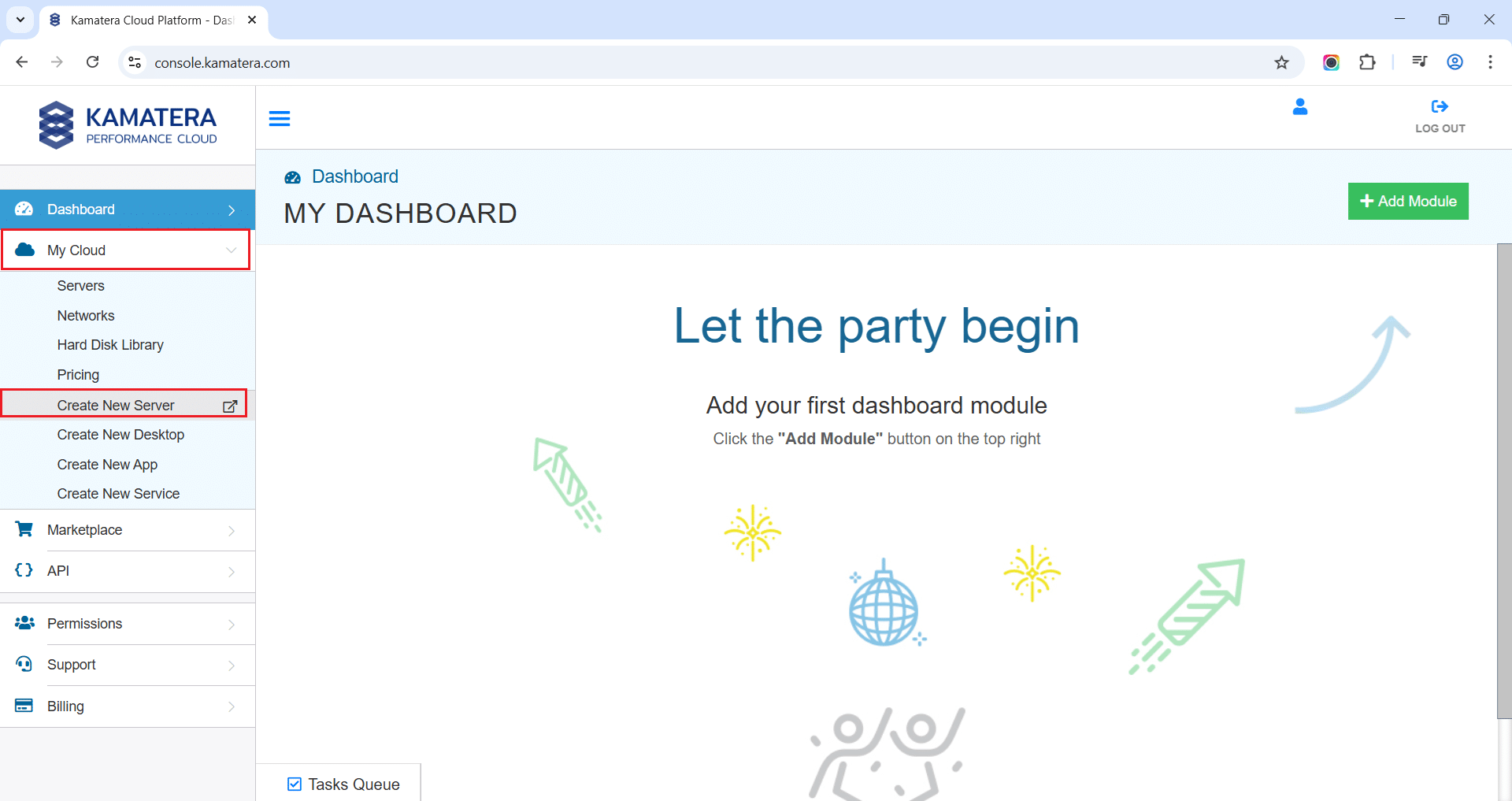Click the hamburger menu icon
The width and height of the screenshot is (1512, 801).
click(280, 119)
